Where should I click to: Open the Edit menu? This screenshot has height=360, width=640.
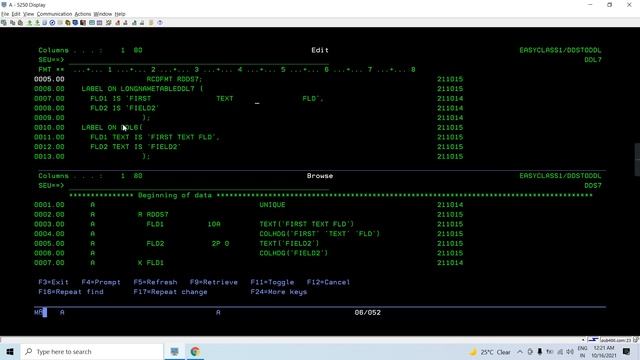[x=16, y=14]
